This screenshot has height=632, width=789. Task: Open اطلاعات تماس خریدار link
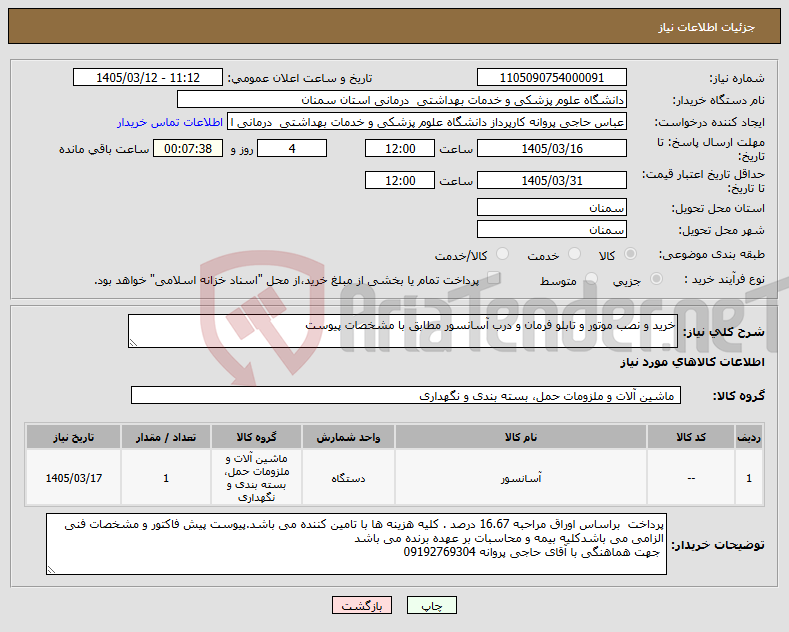(x=170, y=123)
